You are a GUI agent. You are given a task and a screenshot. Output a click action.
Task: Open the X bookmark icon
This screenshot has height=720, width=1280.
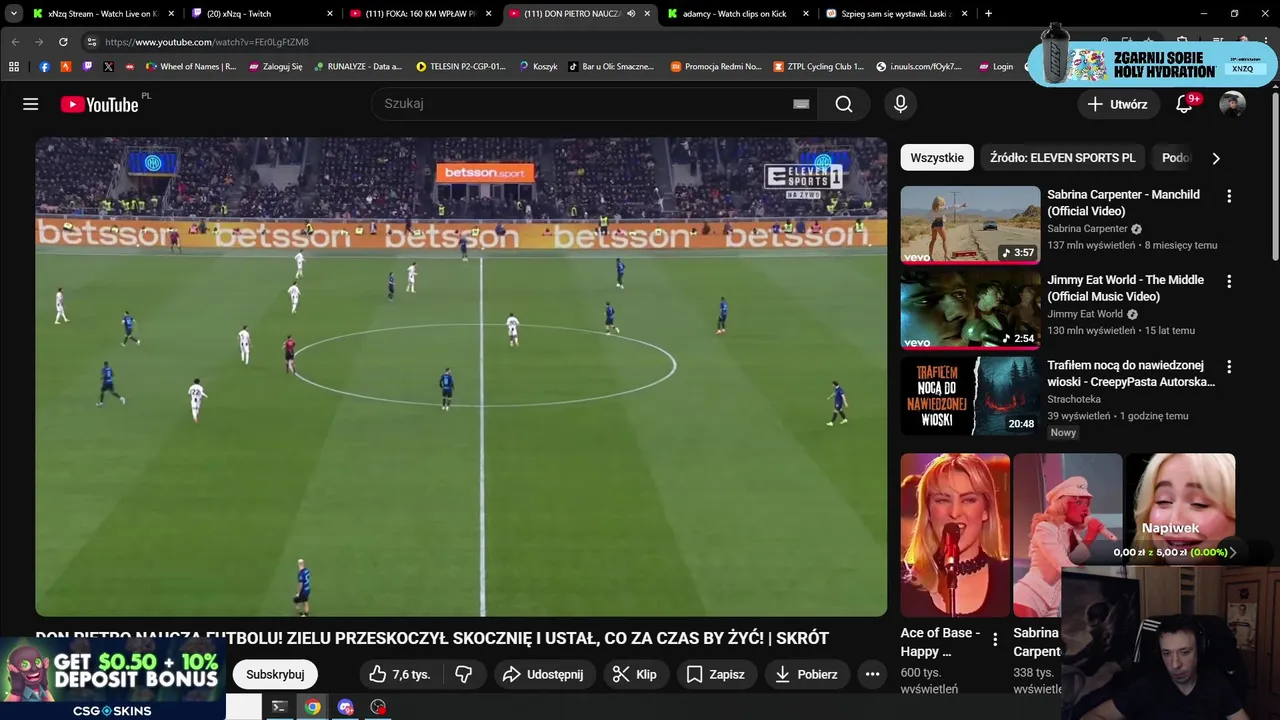pos(108,66)
